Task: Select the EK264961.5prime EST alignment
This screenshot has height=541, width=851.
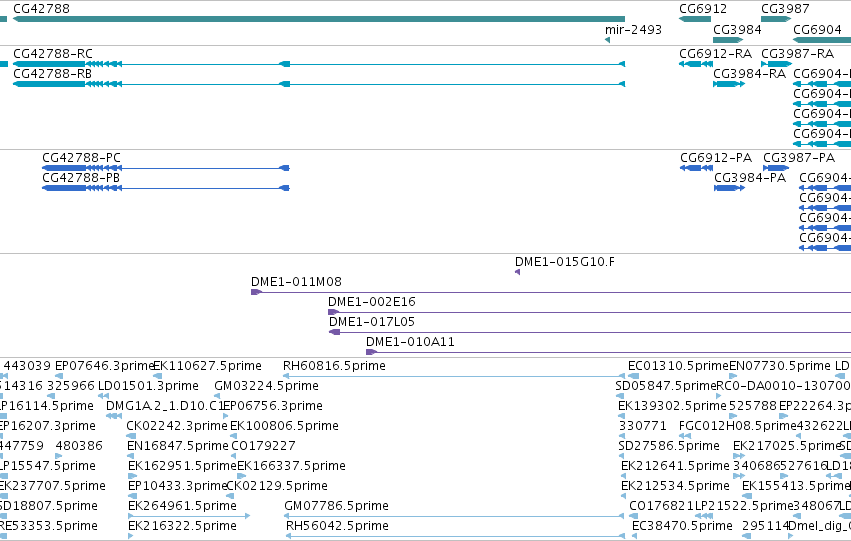Action: point(189,516)
